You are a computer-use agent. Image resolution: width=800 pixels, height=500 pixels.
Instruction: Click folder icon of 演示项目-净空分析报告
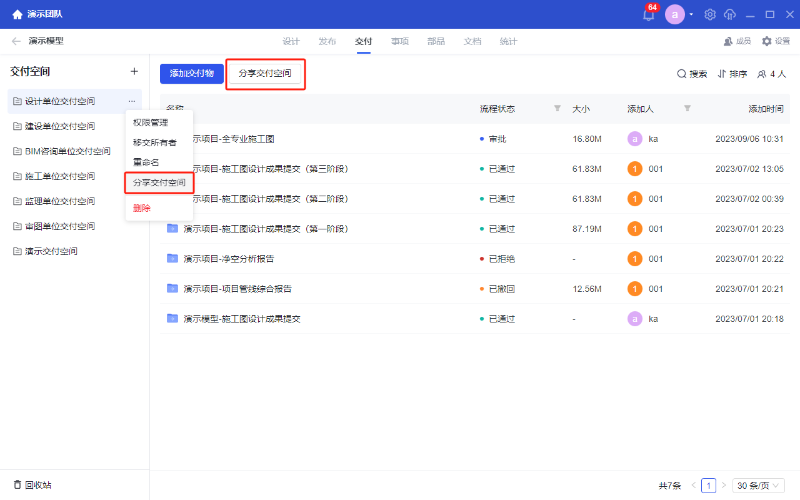click(172, 259)
